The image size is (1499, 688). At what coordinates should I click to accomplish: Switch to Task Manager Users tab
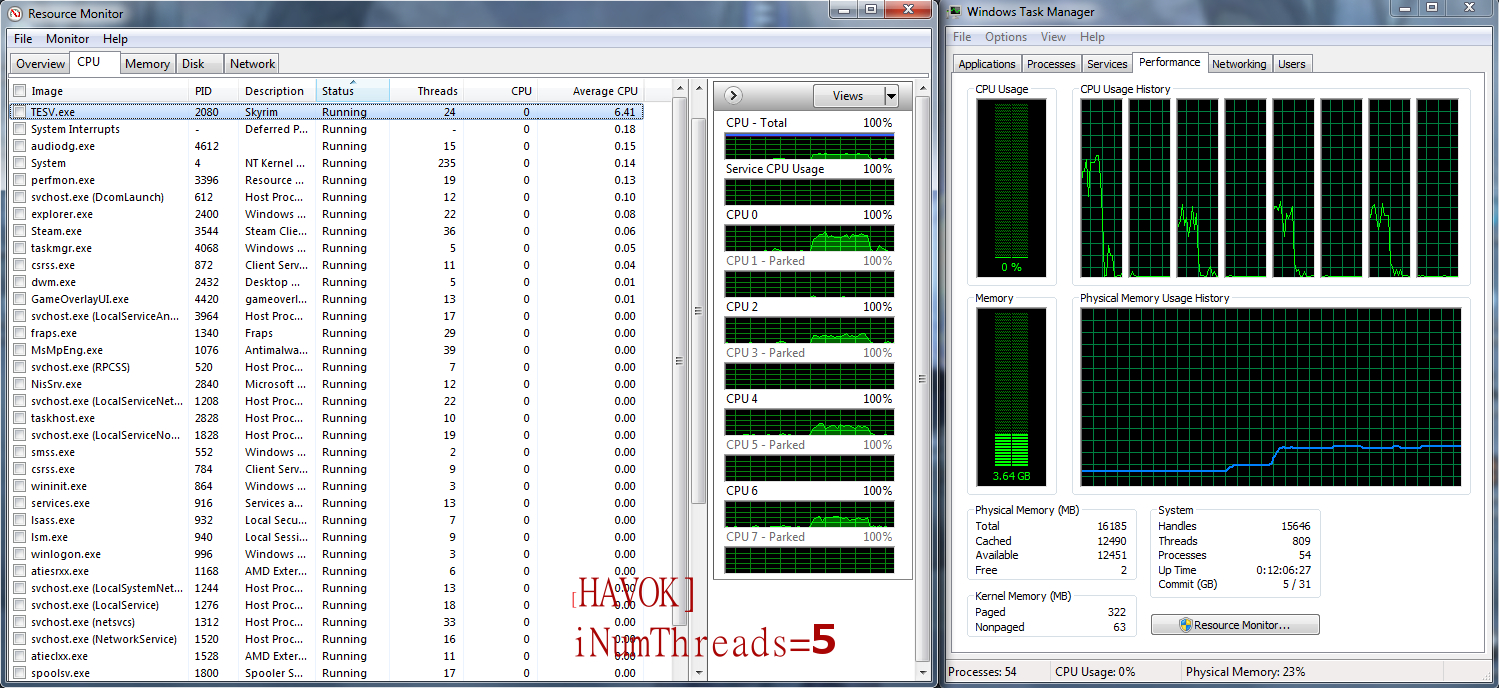tap(1292, 64)
